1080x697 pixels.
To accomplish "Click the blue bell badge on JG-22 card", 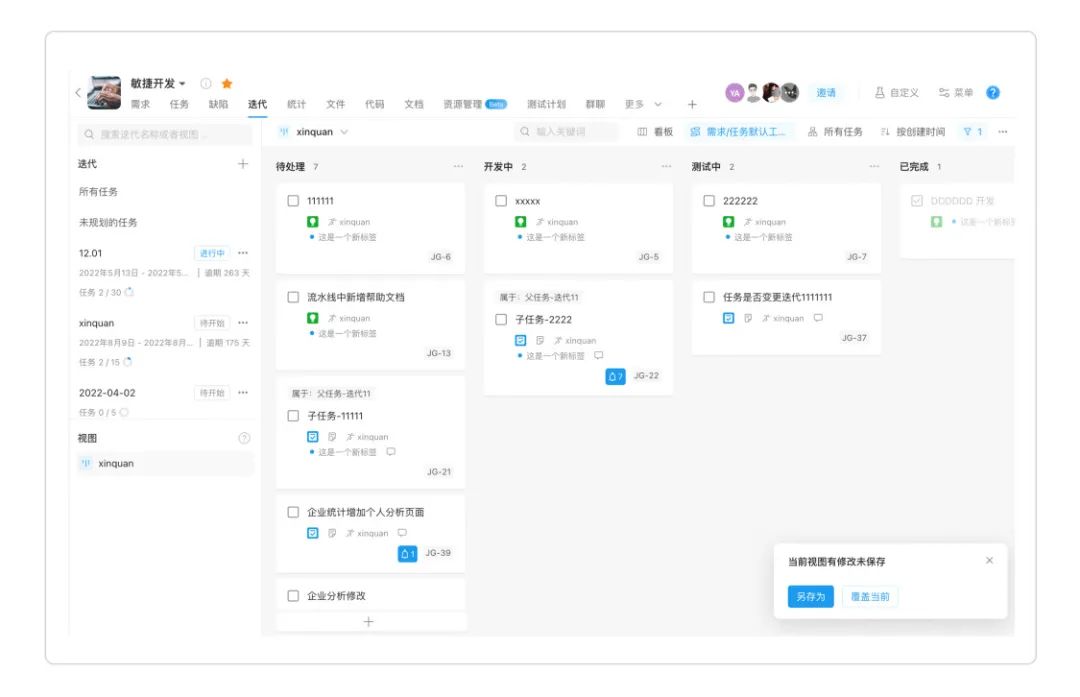I will click(615, 376).
